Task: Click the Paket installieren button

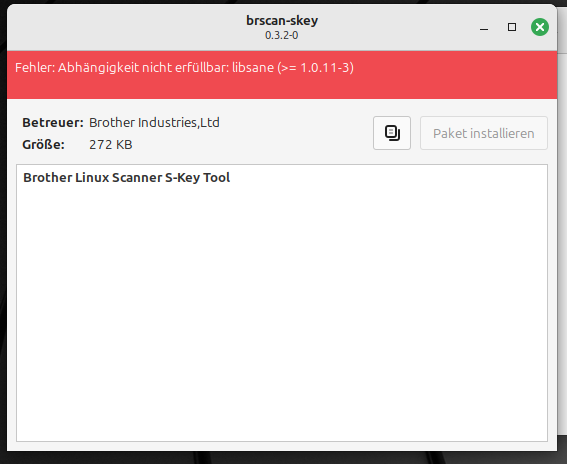Action: point(483,133)
